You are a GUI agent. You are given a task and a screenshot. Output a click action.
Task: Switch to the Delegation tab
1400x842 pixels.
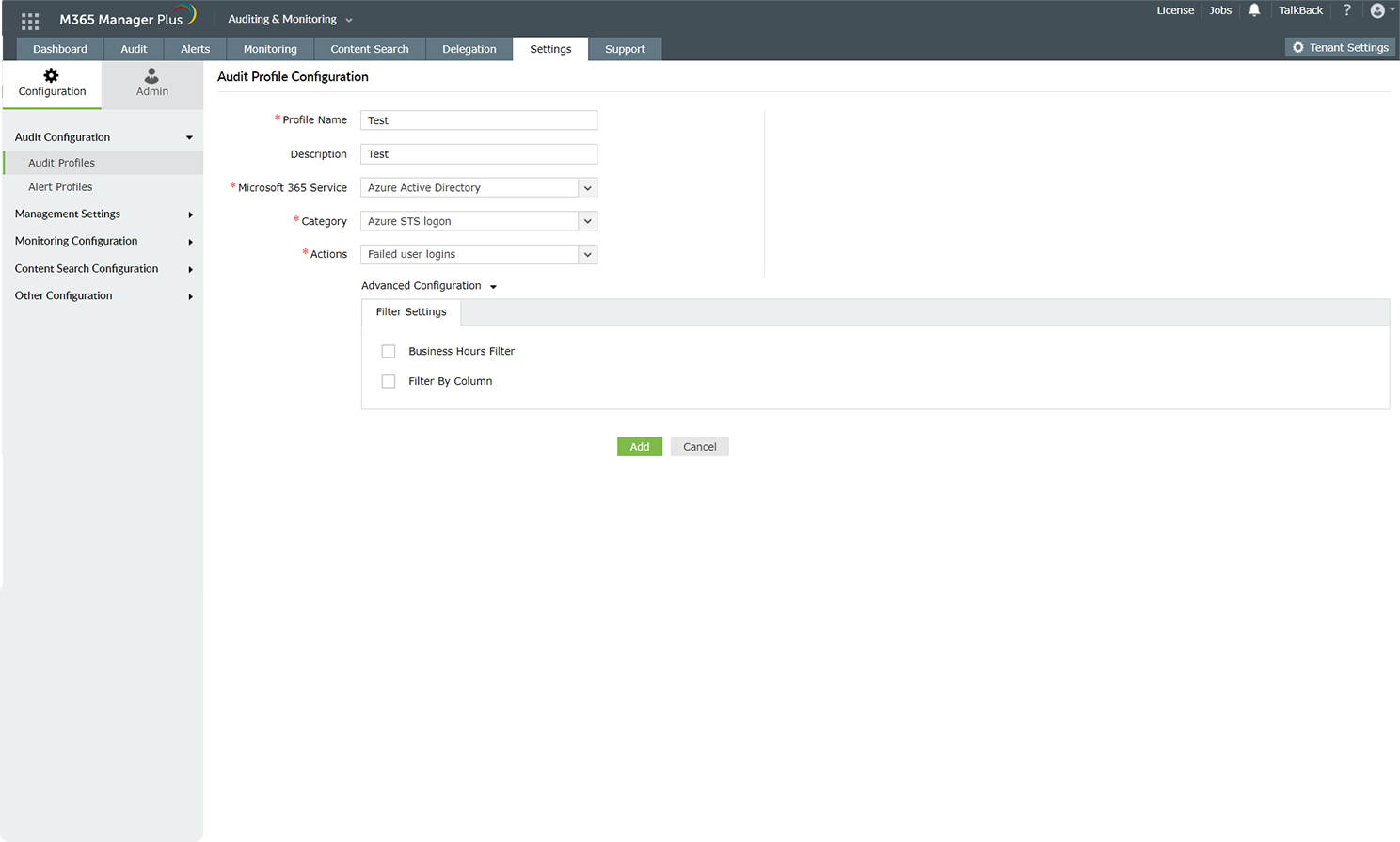click(x=469, y=49)
